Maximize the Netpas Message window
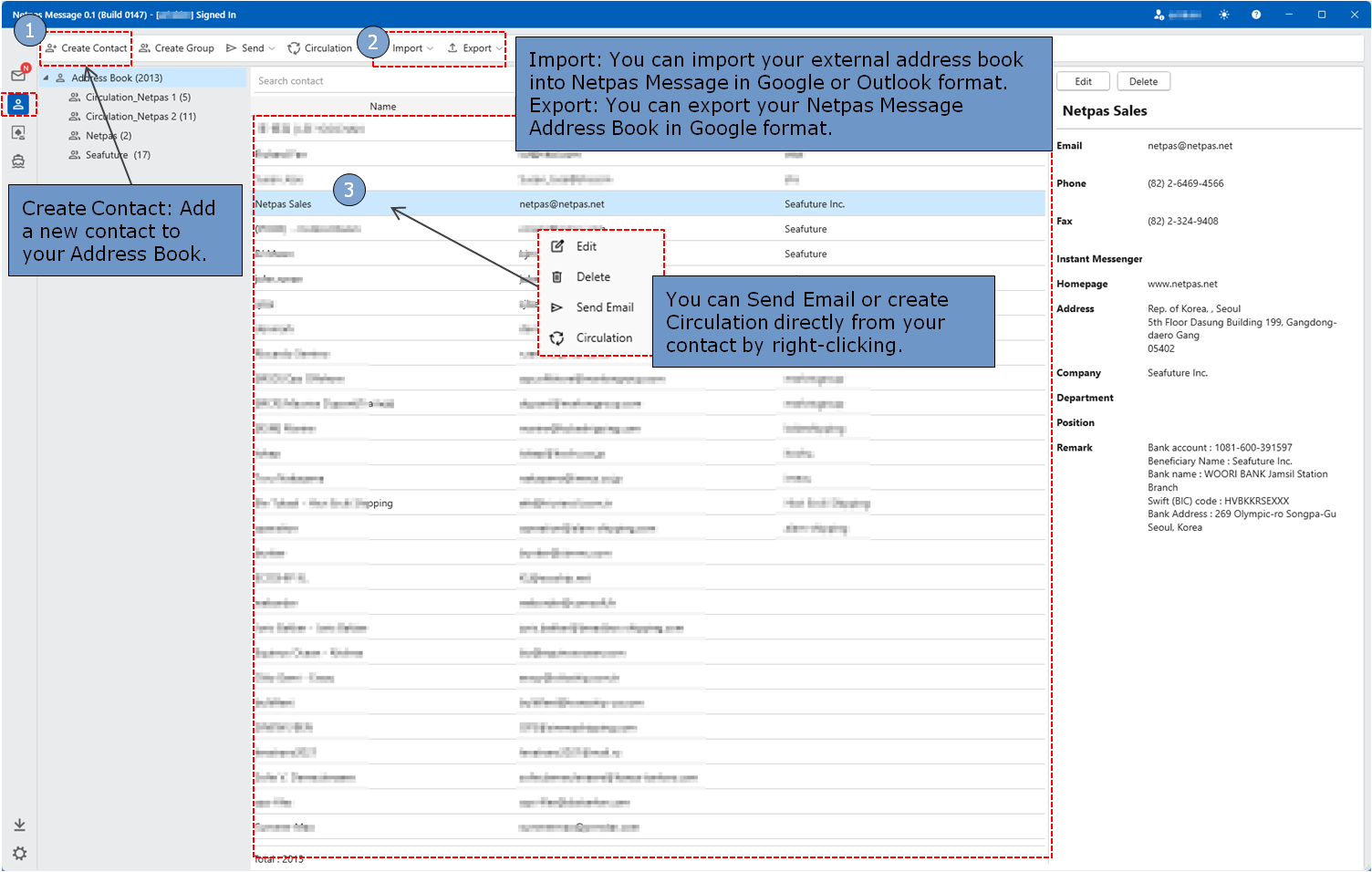This screenshot has height=872, width=1372. pos(1321,15)
